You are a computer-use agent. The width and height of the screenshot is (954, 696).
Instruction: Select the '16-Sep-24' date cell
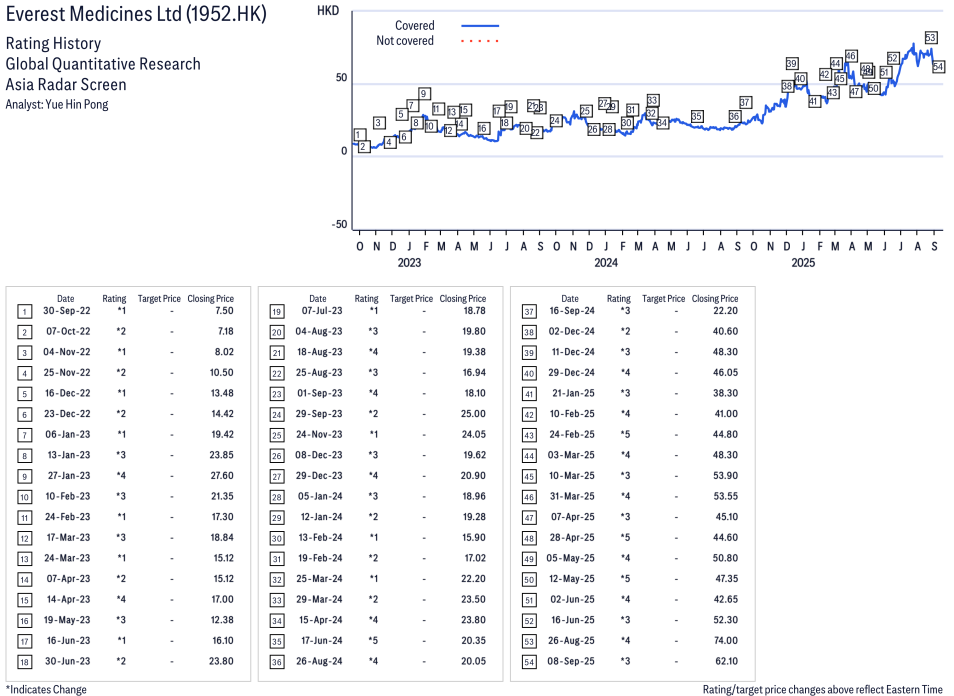point(572,311)
